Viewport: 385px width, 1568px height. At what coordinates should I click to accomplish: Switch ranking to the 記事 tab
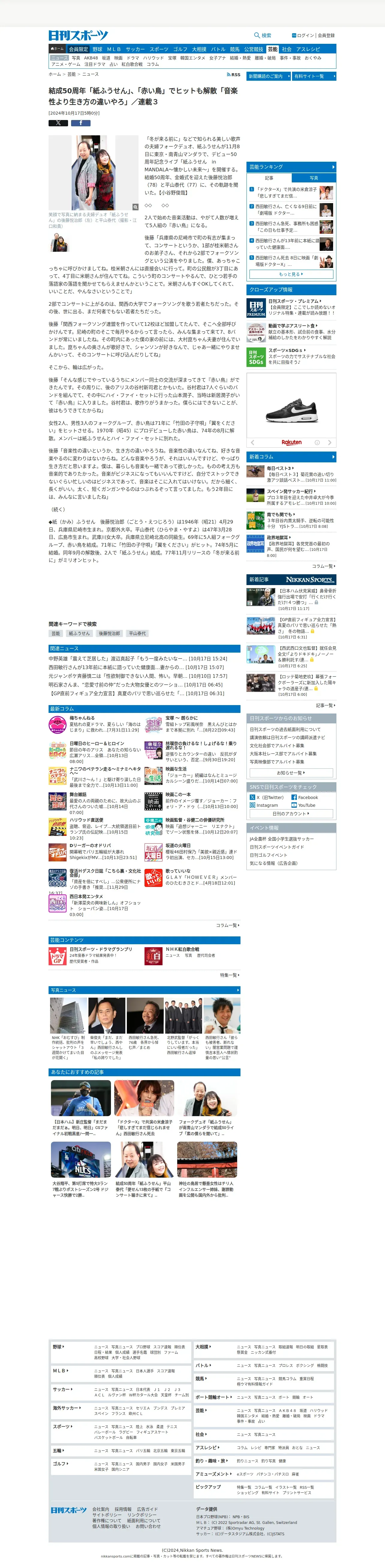click(x=269, y=178)
